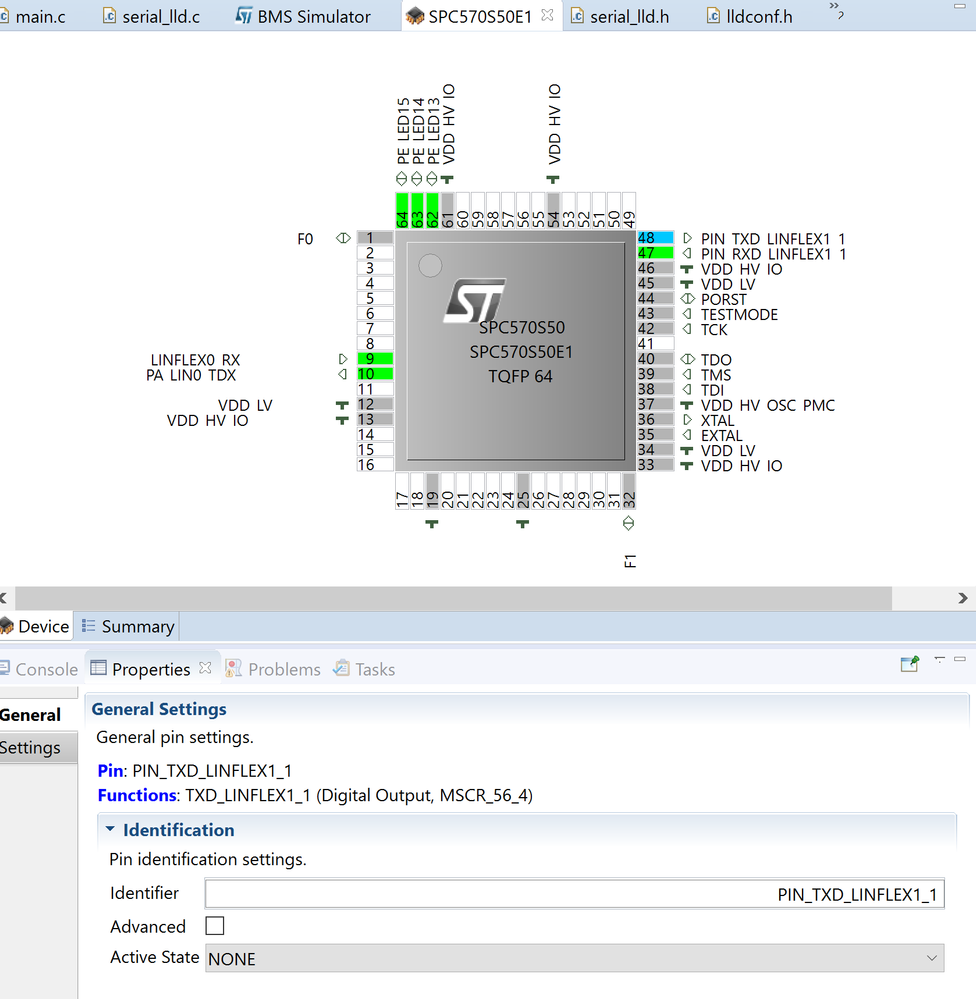Open the Tasks view tab
This screenshot has height=999, width=976.
tap(364, 669)
